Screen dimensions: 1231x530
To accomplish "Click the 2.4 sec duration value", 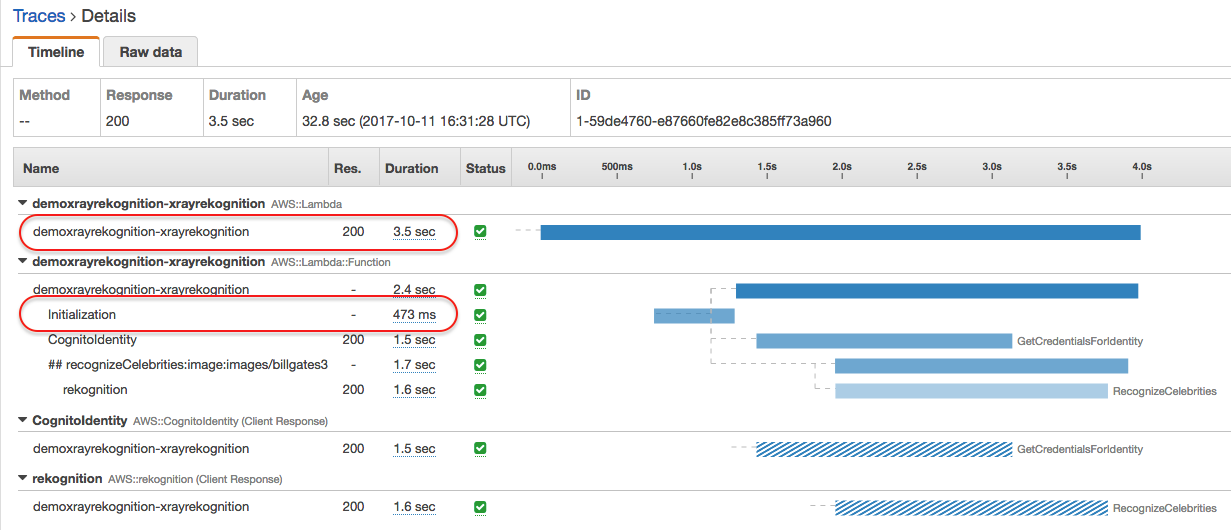I will [x=414, y=290].
